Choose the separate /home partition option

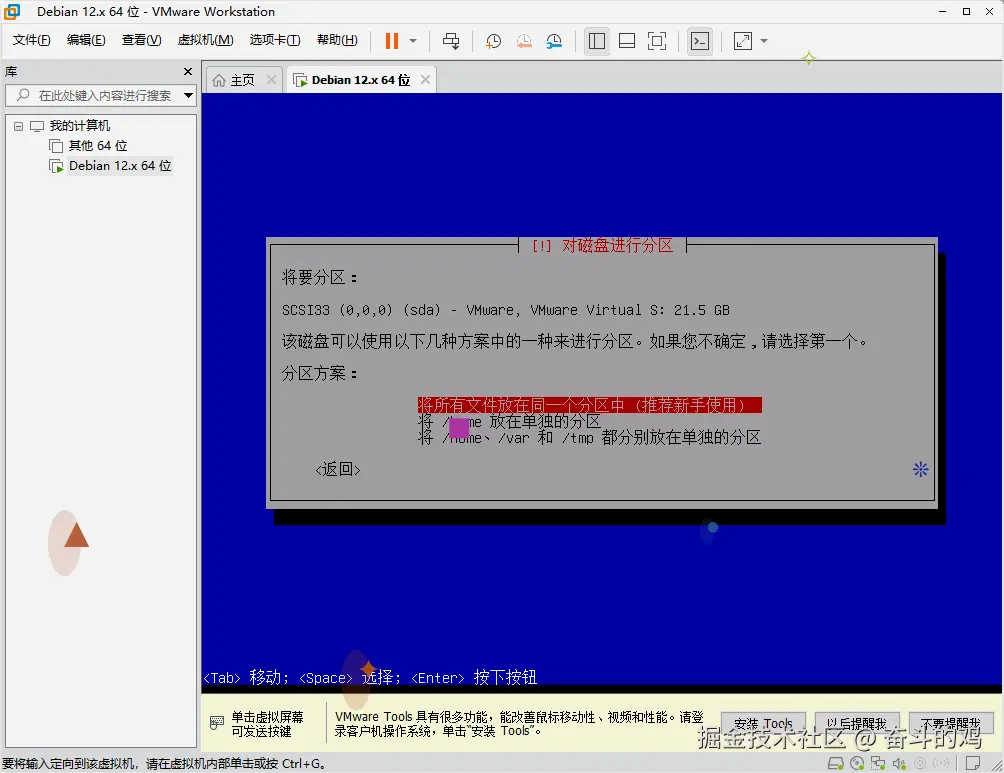(x=509, y=421)
